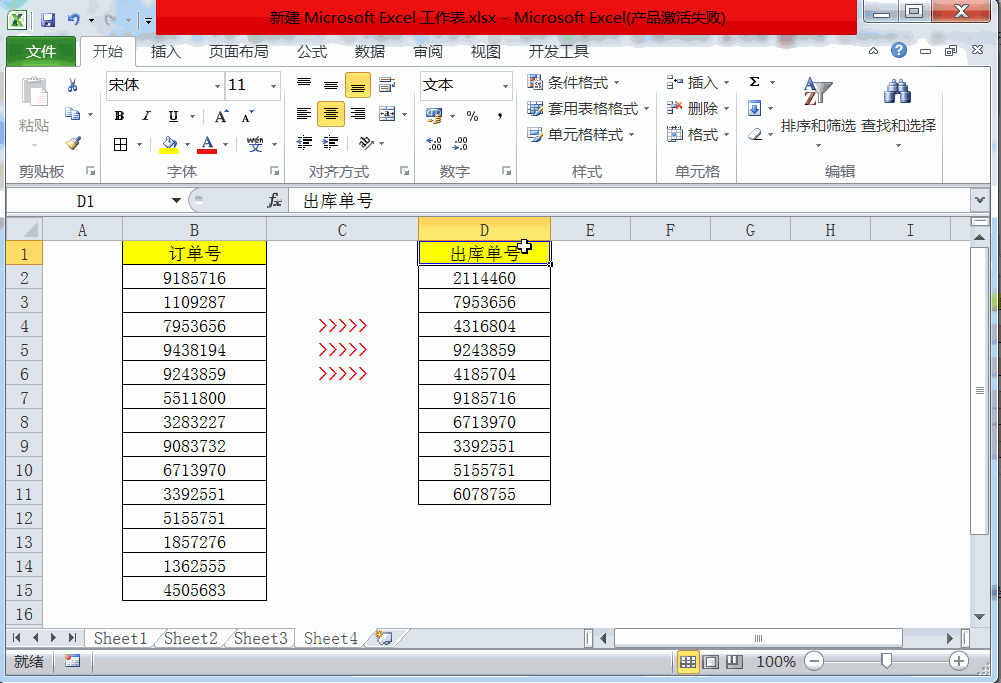
Task: Click the Wrap Text icon
Action: tap(386, 84)
